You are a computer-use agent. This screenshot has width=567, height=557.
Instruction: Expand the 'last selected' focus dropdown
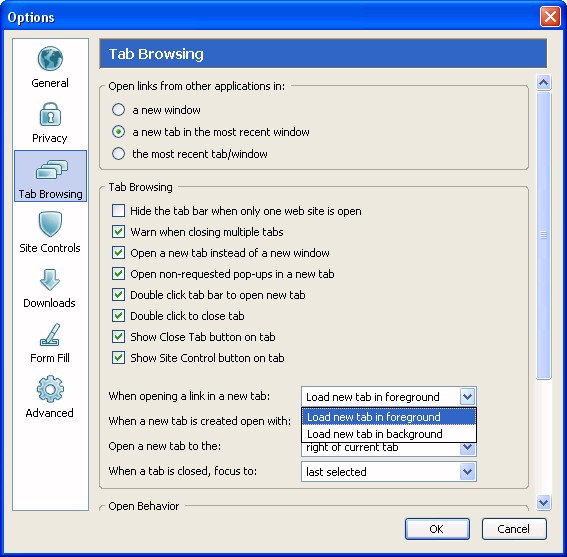[467, 472]
